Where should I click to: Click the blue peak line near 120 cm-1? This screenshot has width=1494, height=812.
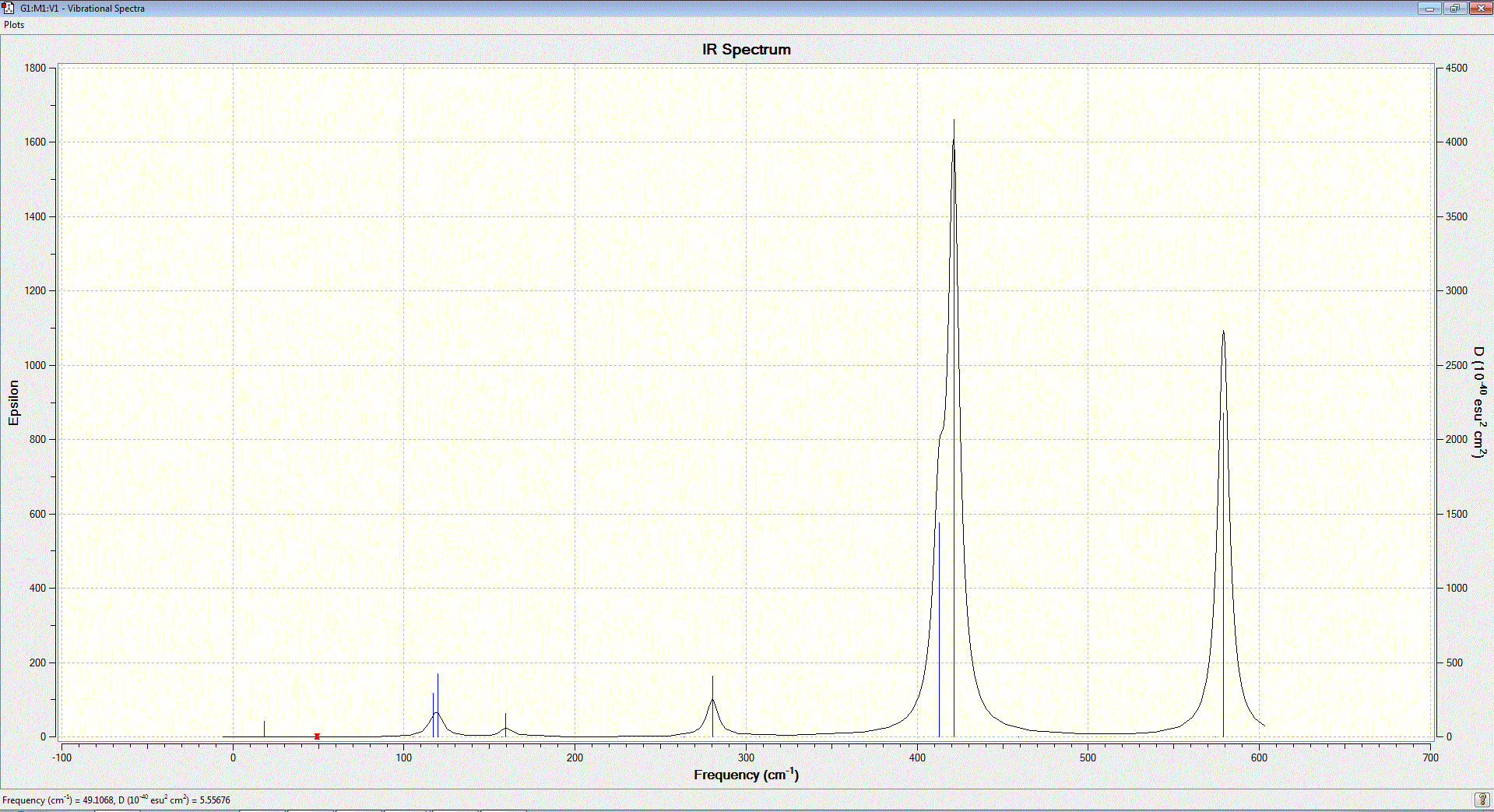pos(438,705)
